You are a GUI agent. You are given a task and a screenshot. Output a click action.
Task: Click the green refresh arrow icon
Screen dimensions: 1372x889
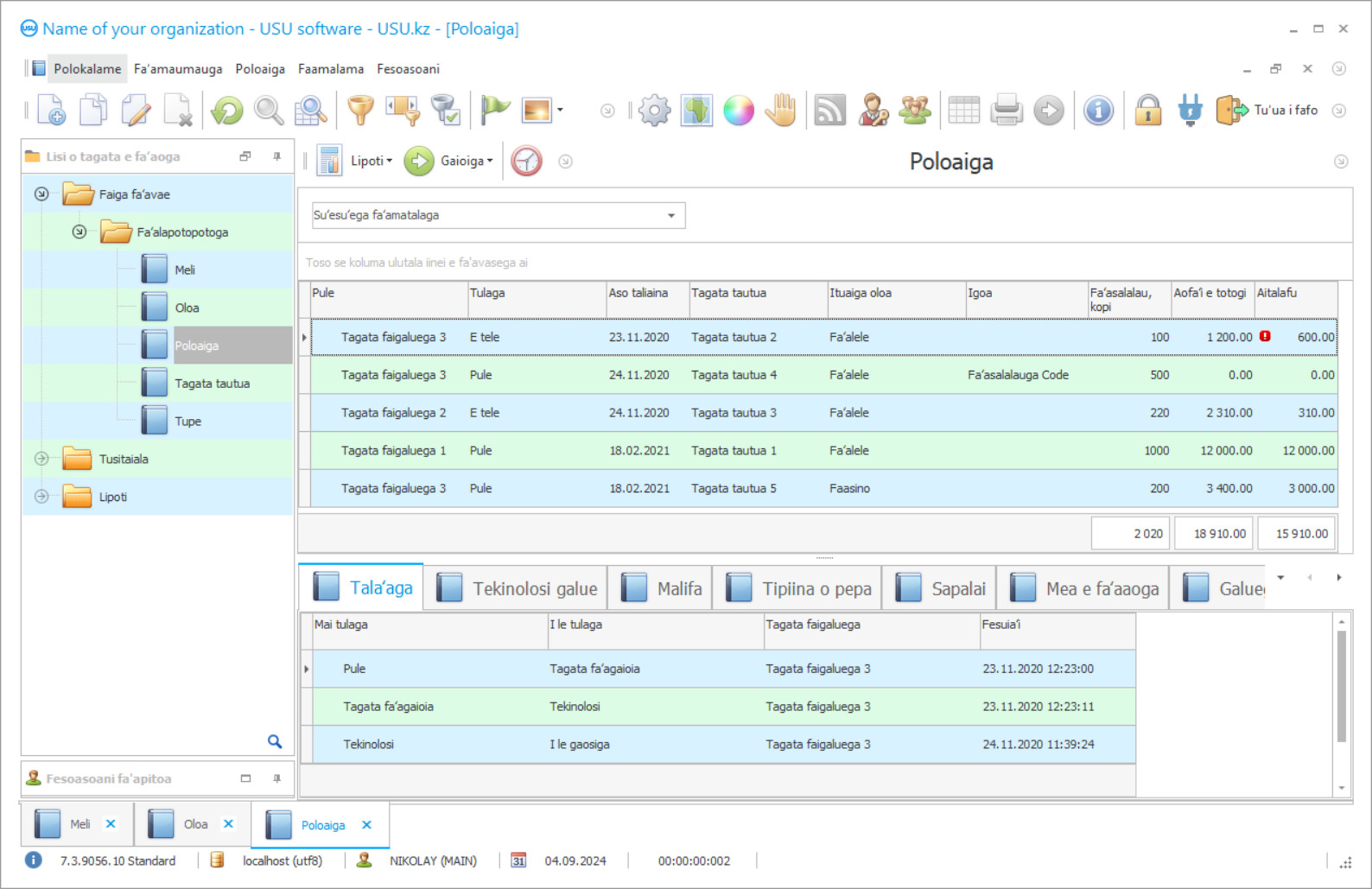click(226, 111)
